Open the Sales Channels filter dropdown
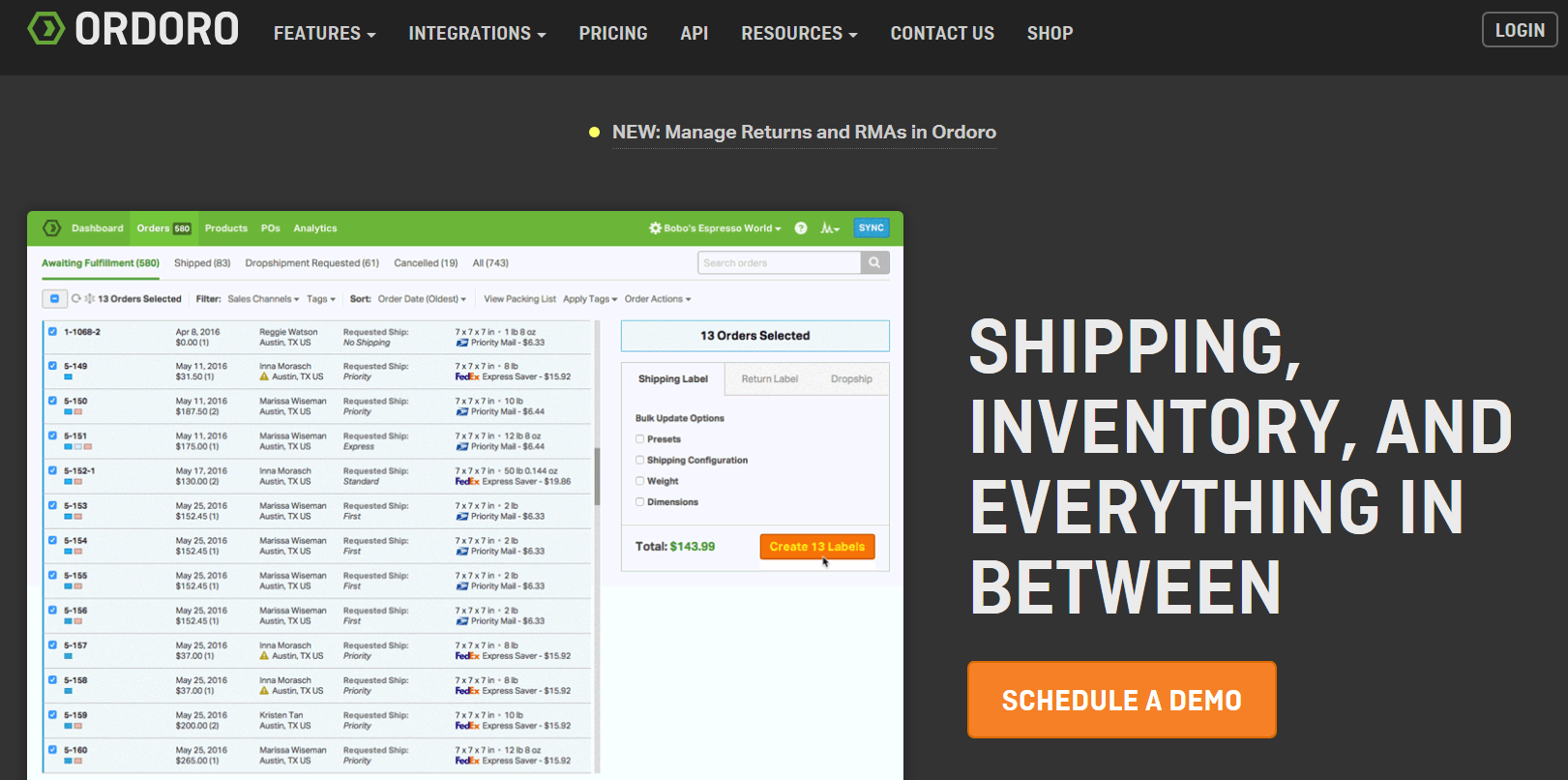The height and width of the screenshot is (780, 1568). click(x=263, y=299)
